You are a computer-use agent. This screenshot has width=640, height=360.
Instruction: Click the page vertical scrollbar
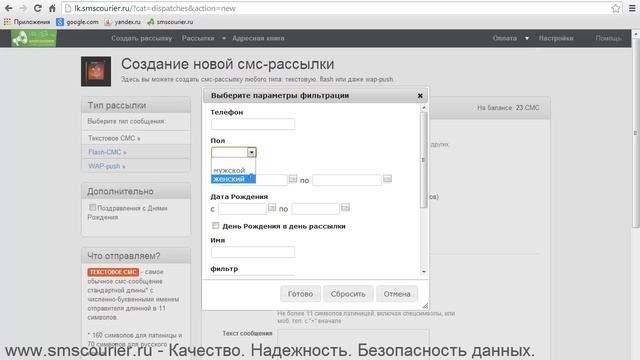tap(636, 134)
